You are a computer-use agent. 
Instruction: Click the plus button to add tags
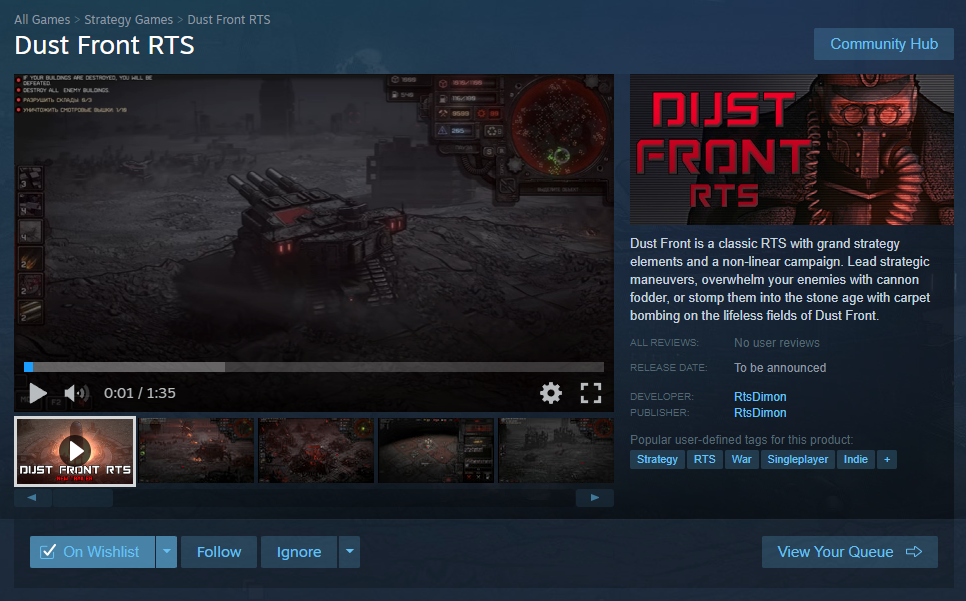point(887,459)
